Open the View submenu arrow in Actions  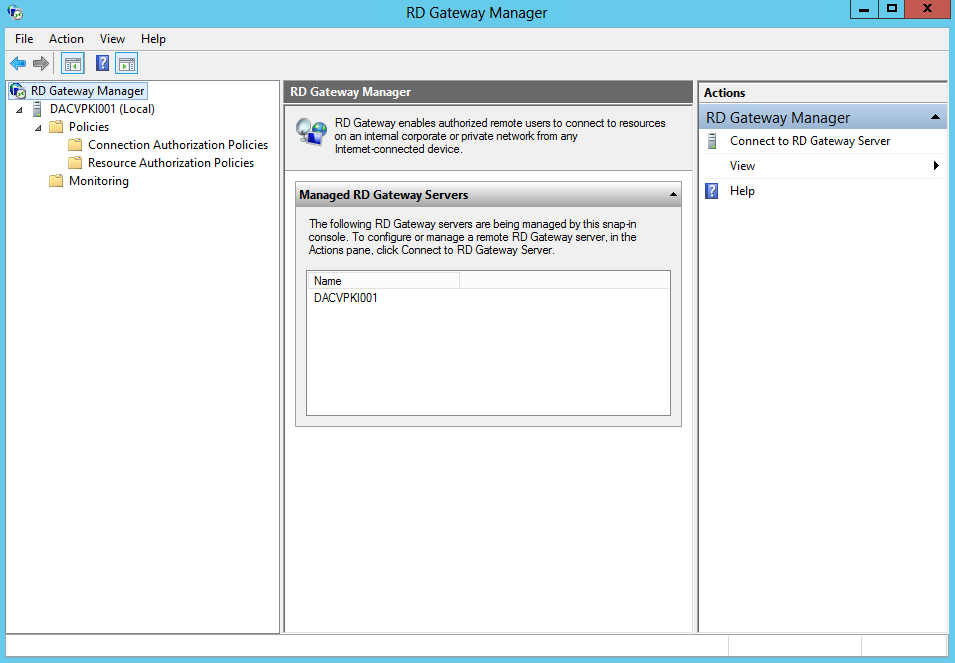[x=936, y=166]
